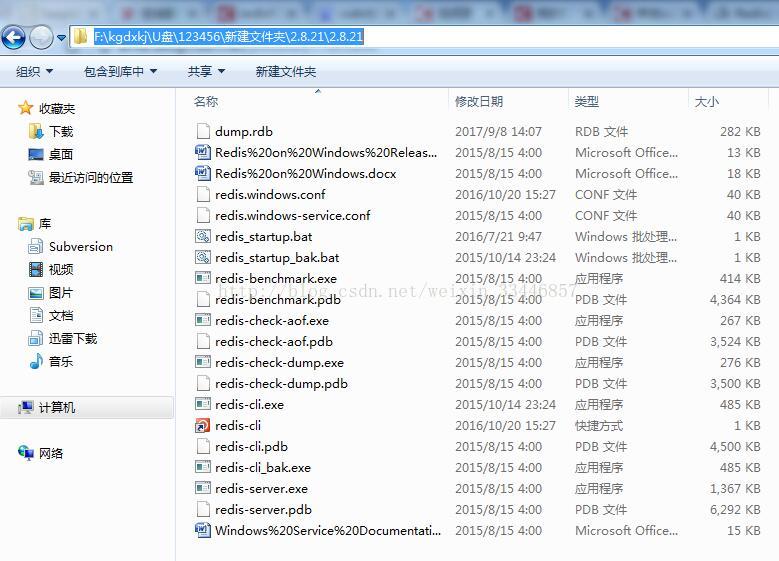Click the Back navigation arrow button

point(14,38)
